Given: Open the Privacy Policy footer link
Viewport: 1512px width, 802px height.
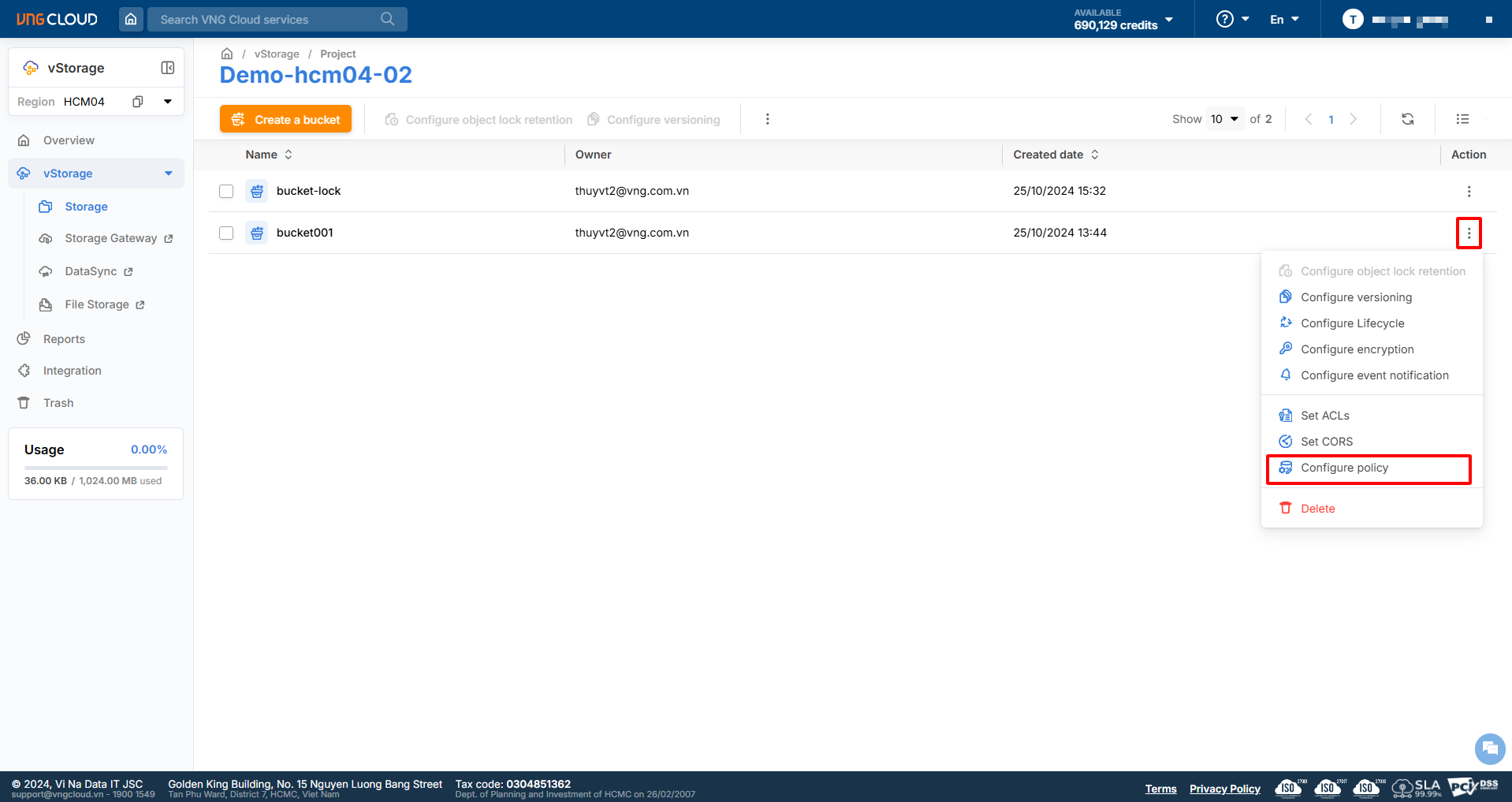Looking at the screenshot, I should click(x=1224, y=789).
